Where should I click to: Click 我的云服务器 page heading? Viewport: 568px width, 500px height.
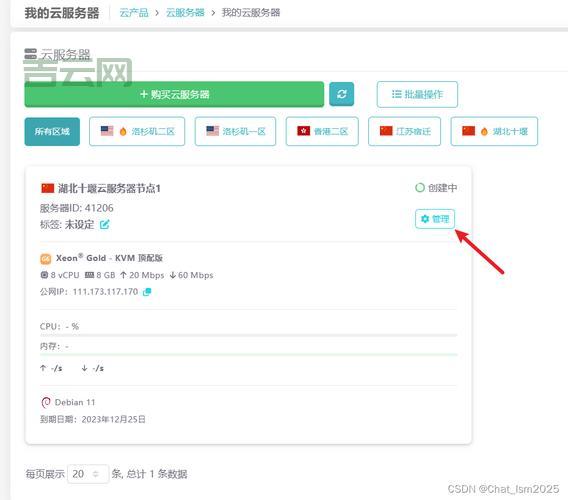(62, 13)
